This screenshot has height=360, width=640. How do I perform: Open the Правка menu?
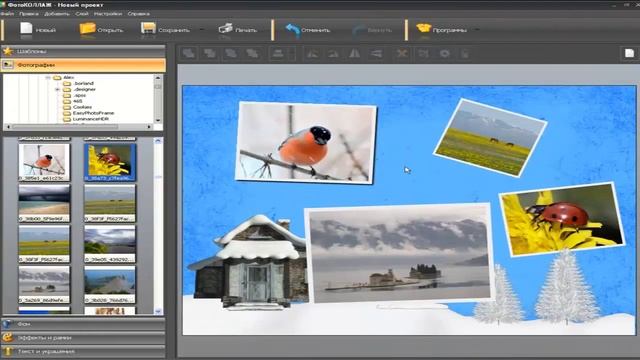29,13
